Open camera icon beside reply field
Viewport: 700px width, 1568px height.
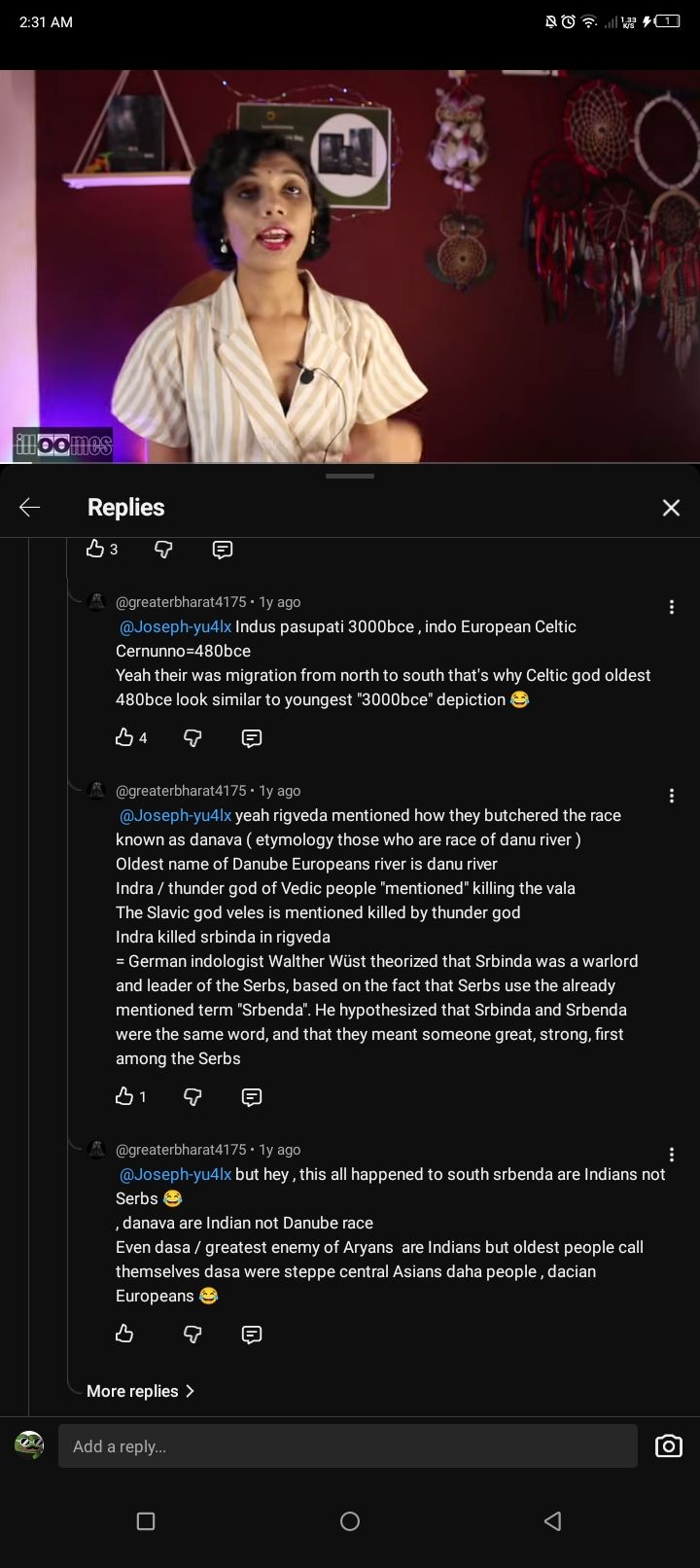pos(669,1446)
